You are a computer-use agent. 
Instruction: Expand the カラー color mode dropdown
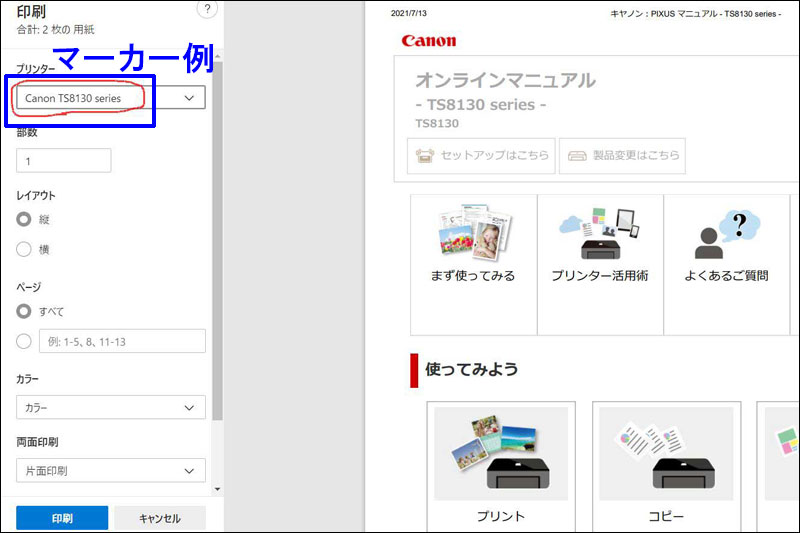click(110, 408)
